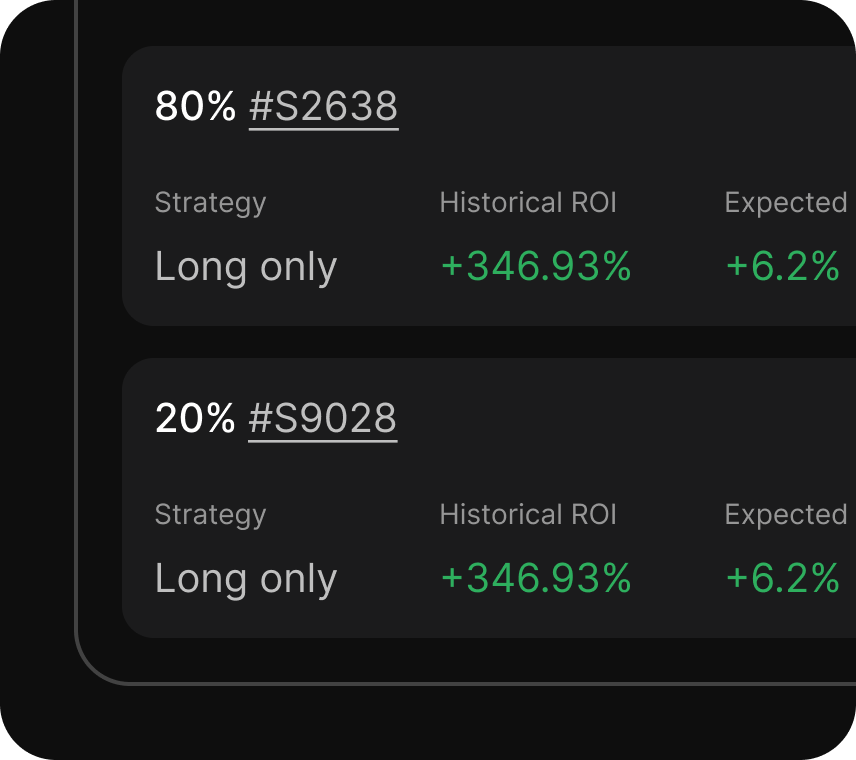
Task: Click empty gap between the two strategy cards
Action: 480,342
